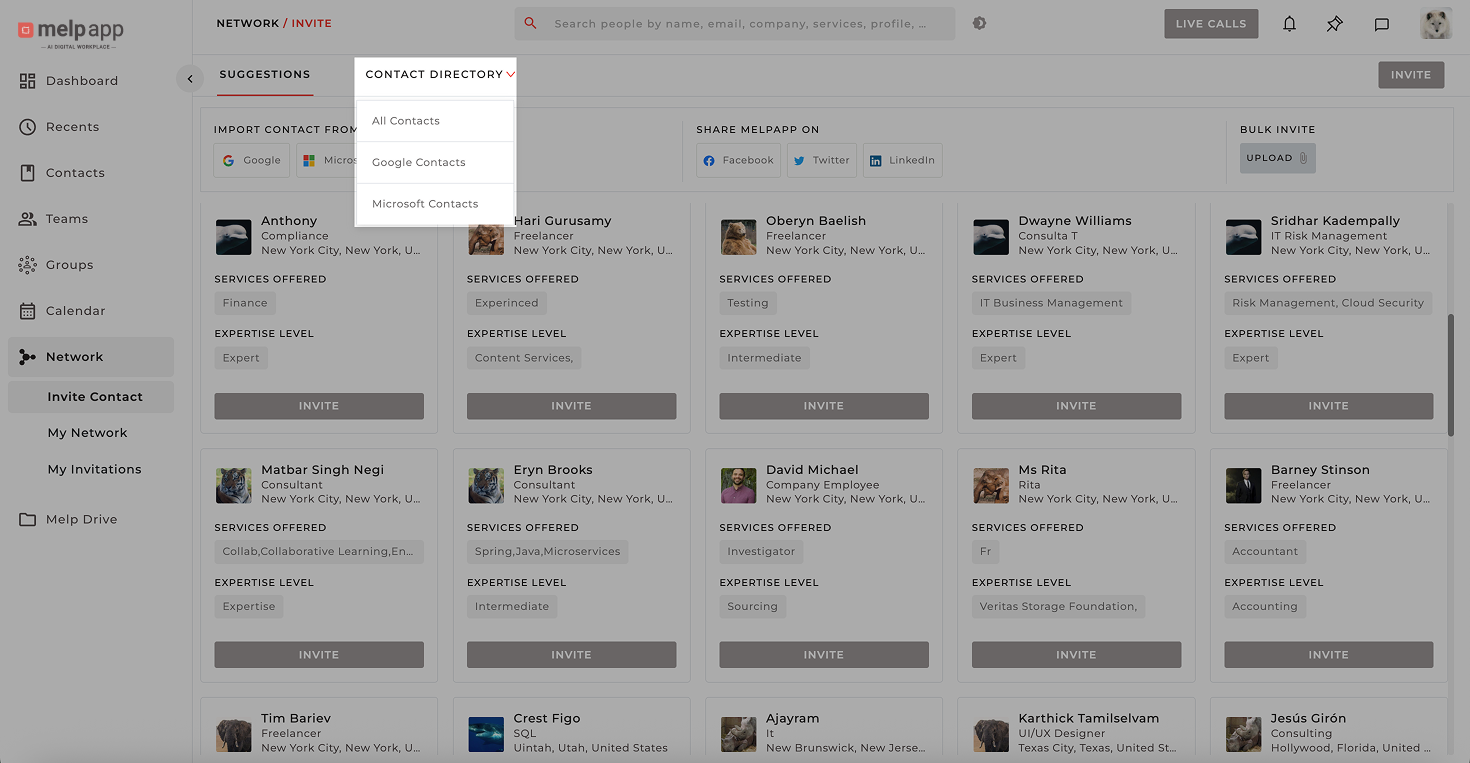Toggle dark mode icon beside search
1470x763 pixels.
point(979,23)
